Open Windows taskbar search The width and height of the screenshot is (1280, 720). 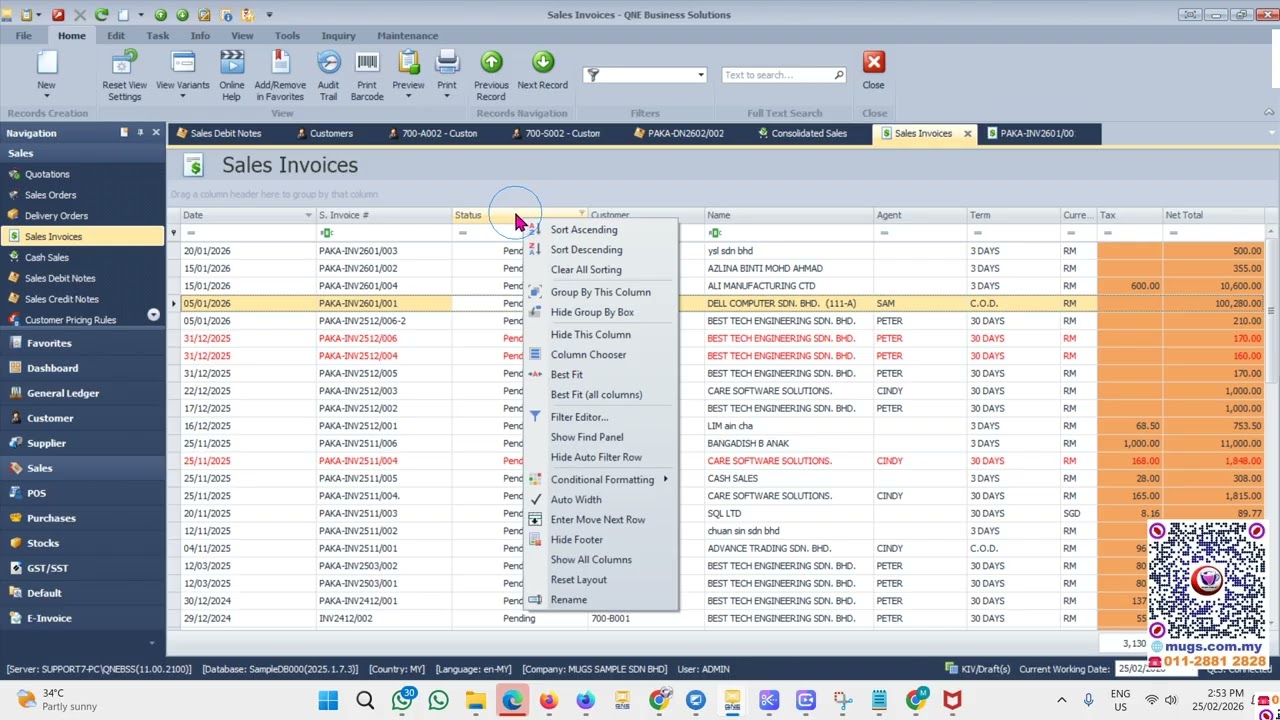tap(365, 700)
